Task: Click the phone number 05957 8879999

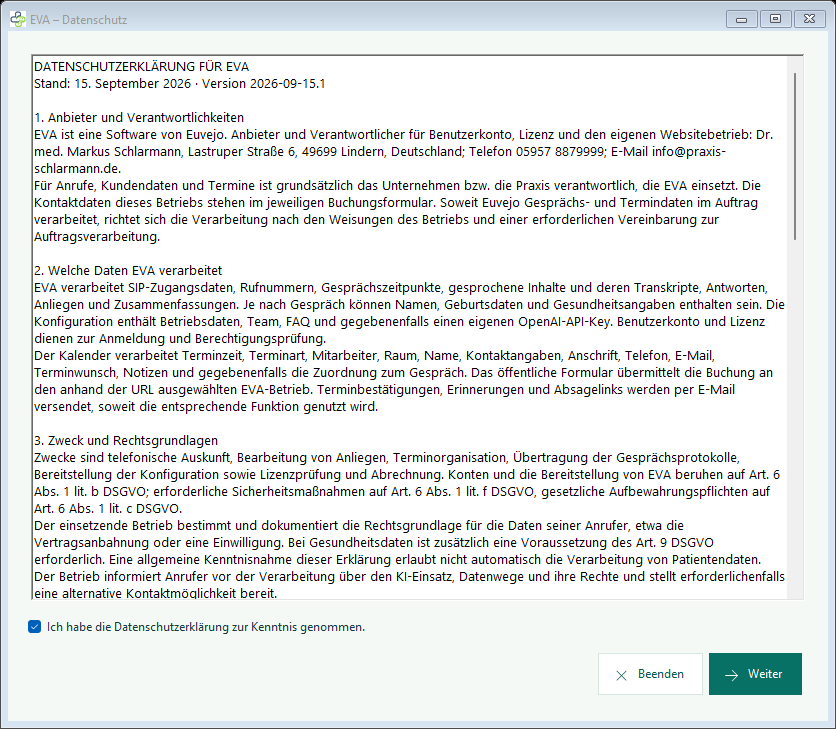Action: 559,151
